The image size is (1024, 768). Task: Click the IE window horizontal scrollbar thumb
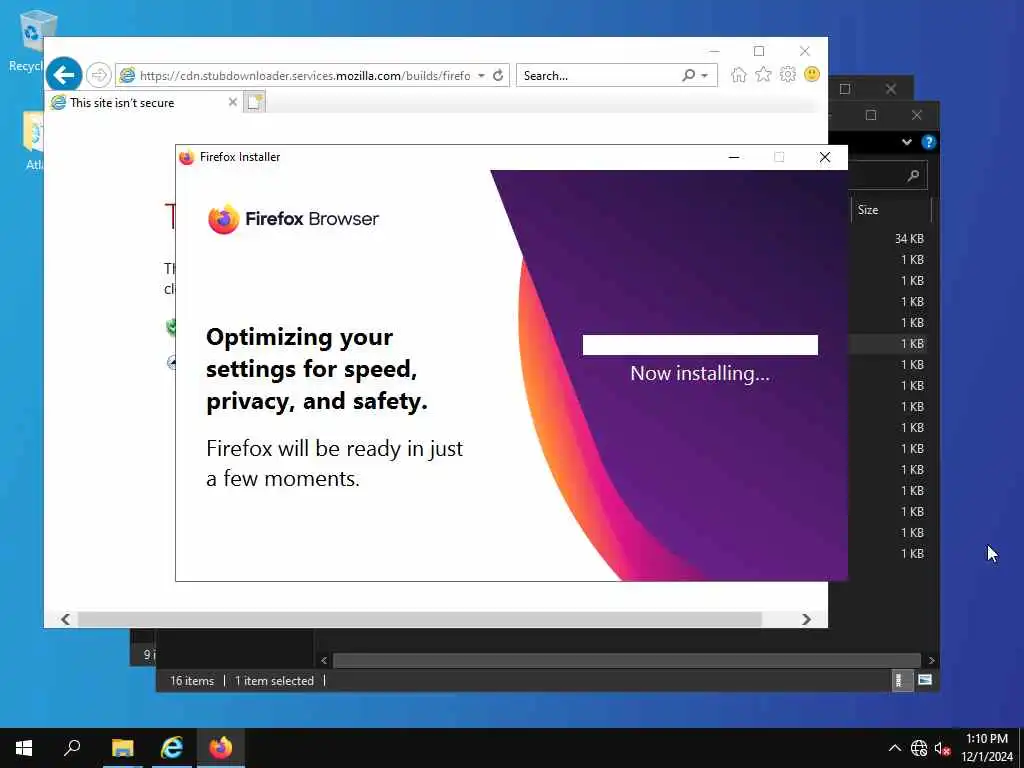pyautogui.click(x=419, y=619)
